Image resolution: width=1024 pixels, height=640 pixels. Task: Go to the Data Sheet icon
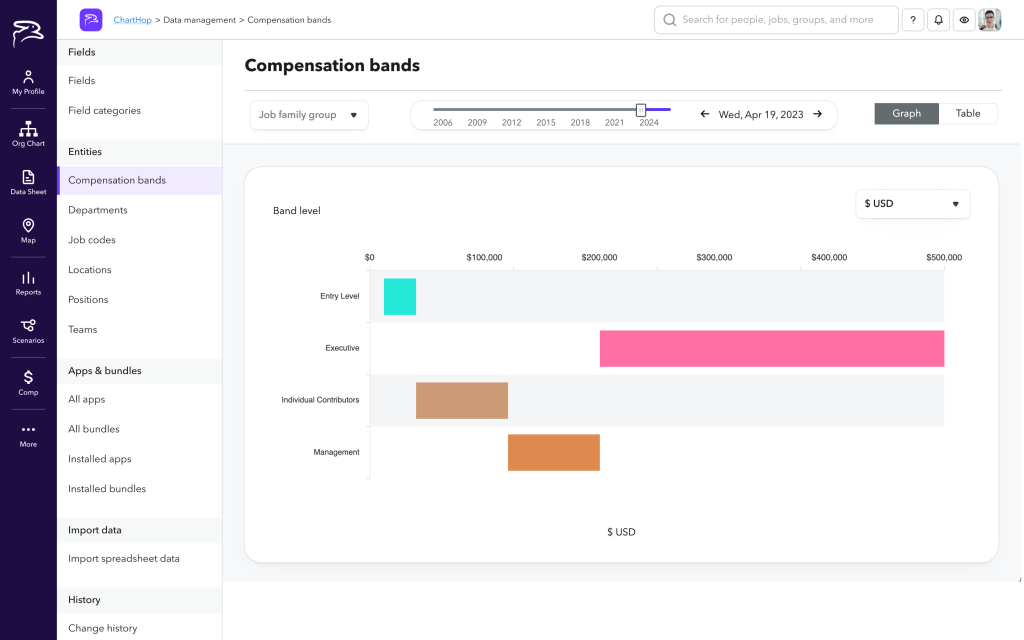(28, 182)
